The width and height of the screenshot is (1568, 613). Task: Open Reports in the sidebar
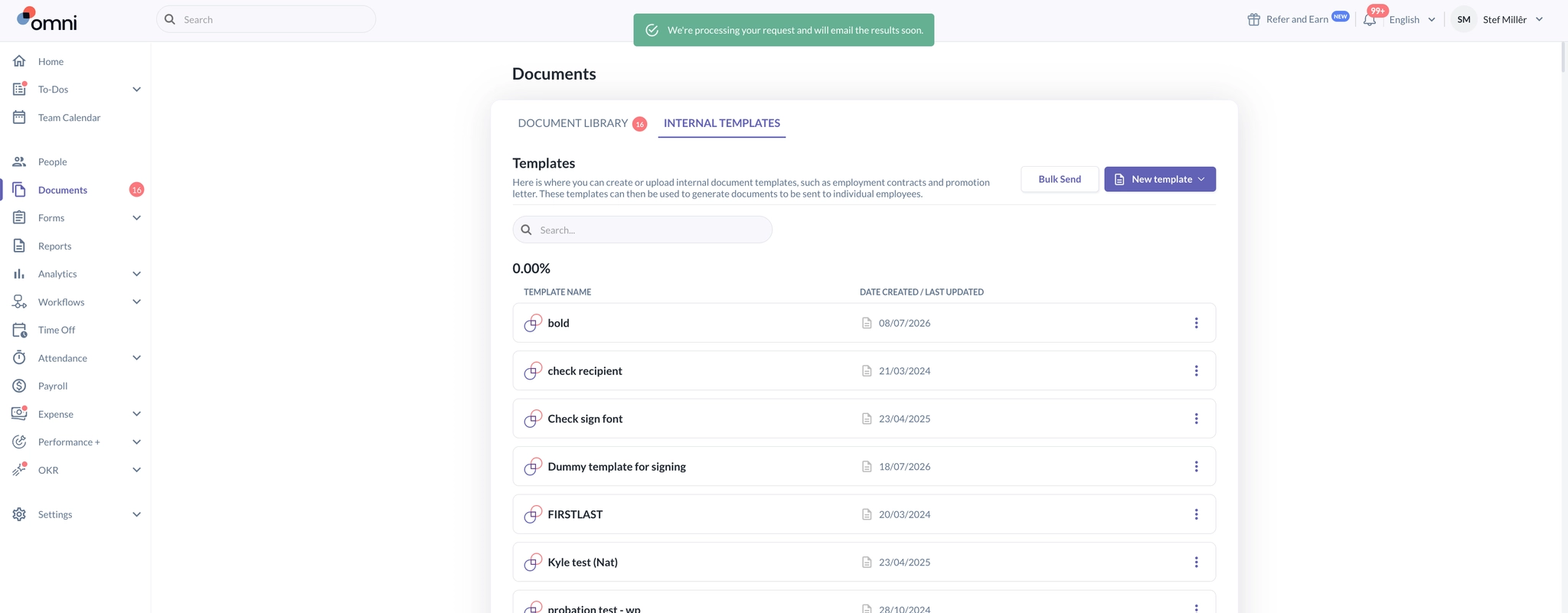(x=54, y=246)
